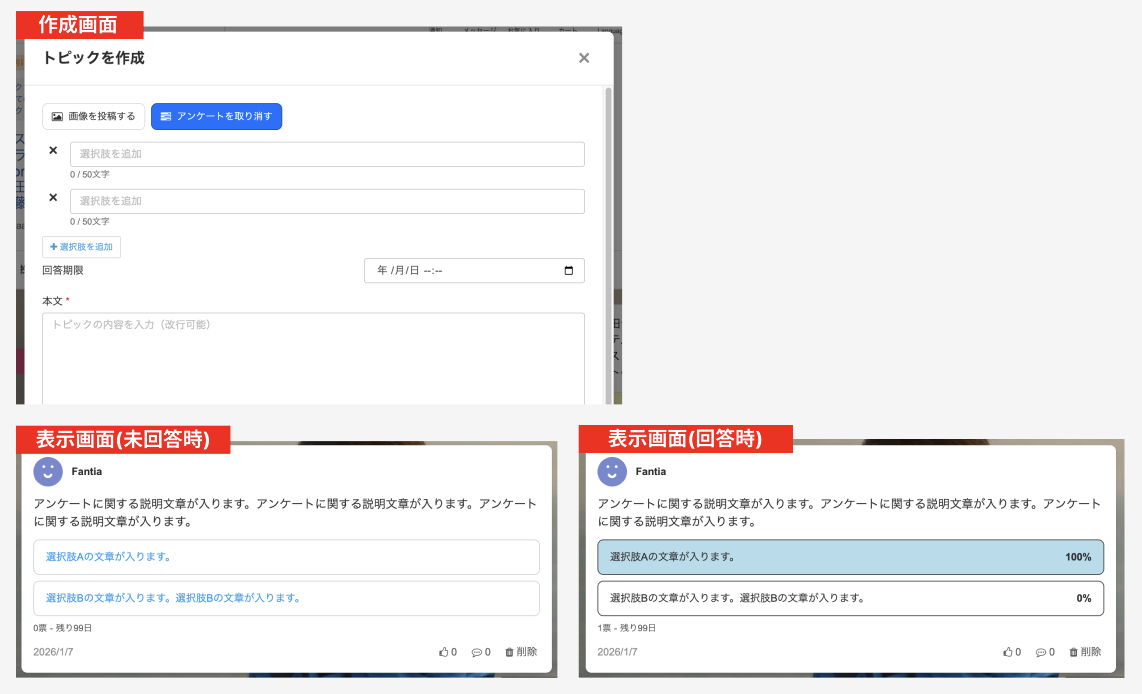The height and width of the screenshot is (694, 1142).
Task: Like the unanswered poll post
Action: point(447,652)
